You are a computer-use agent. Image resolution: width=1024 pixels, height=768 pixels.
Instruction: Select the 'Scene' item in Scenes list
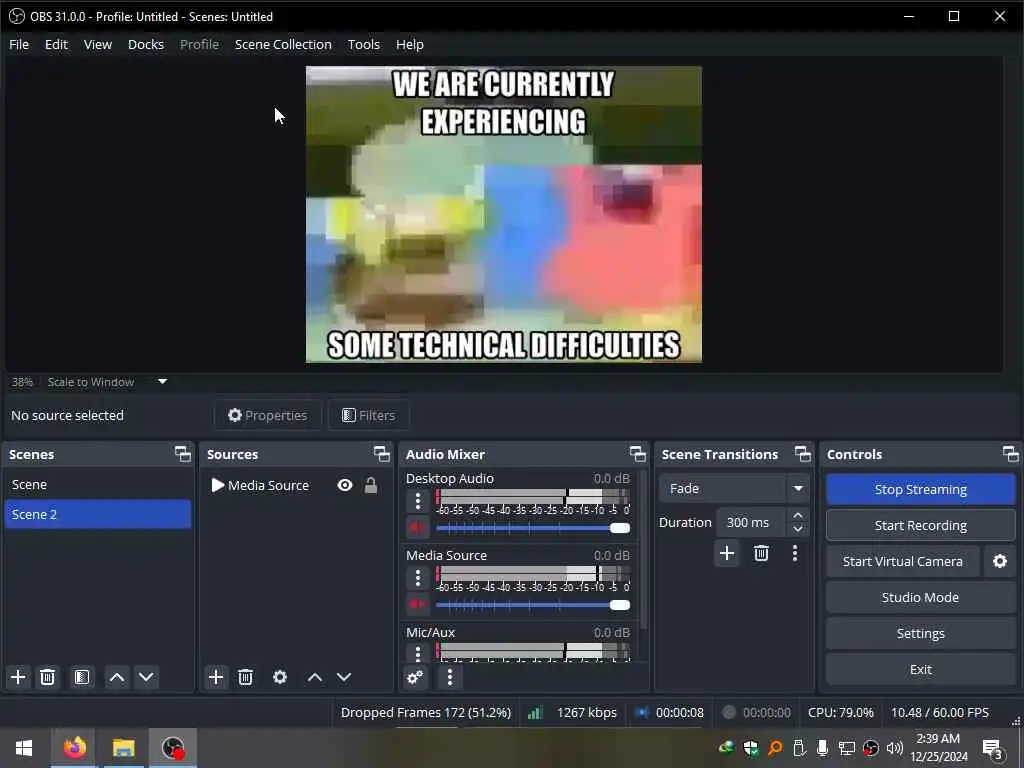pos(98,485)
